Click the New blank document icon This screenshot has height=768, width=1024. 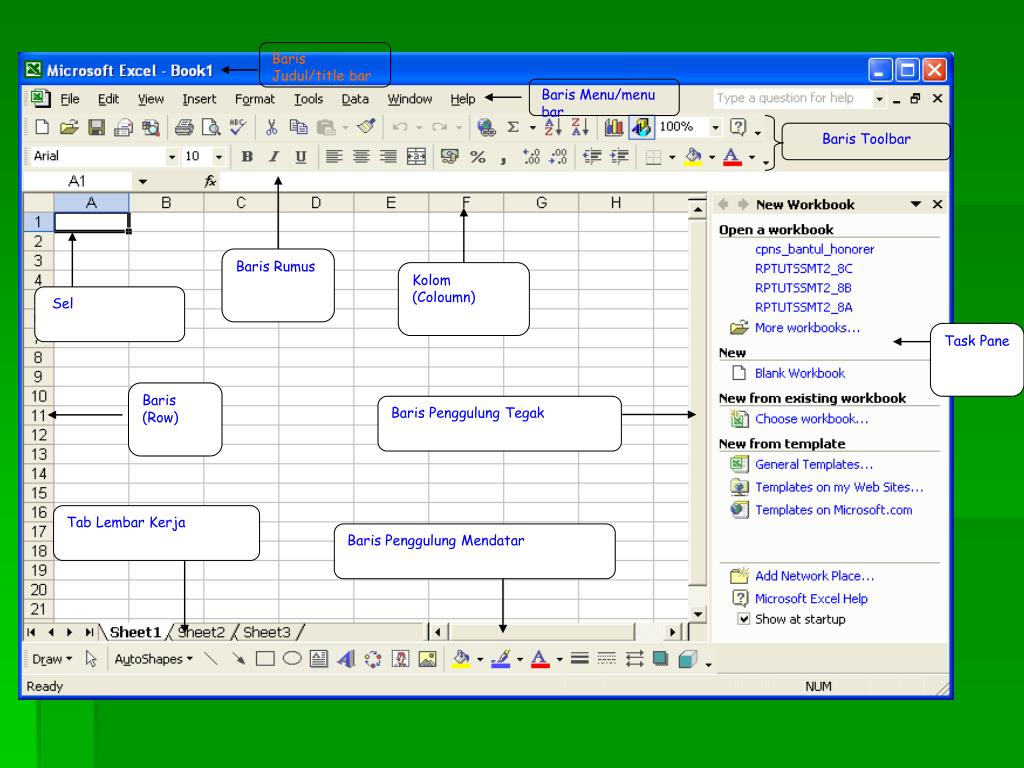[42, 127]
